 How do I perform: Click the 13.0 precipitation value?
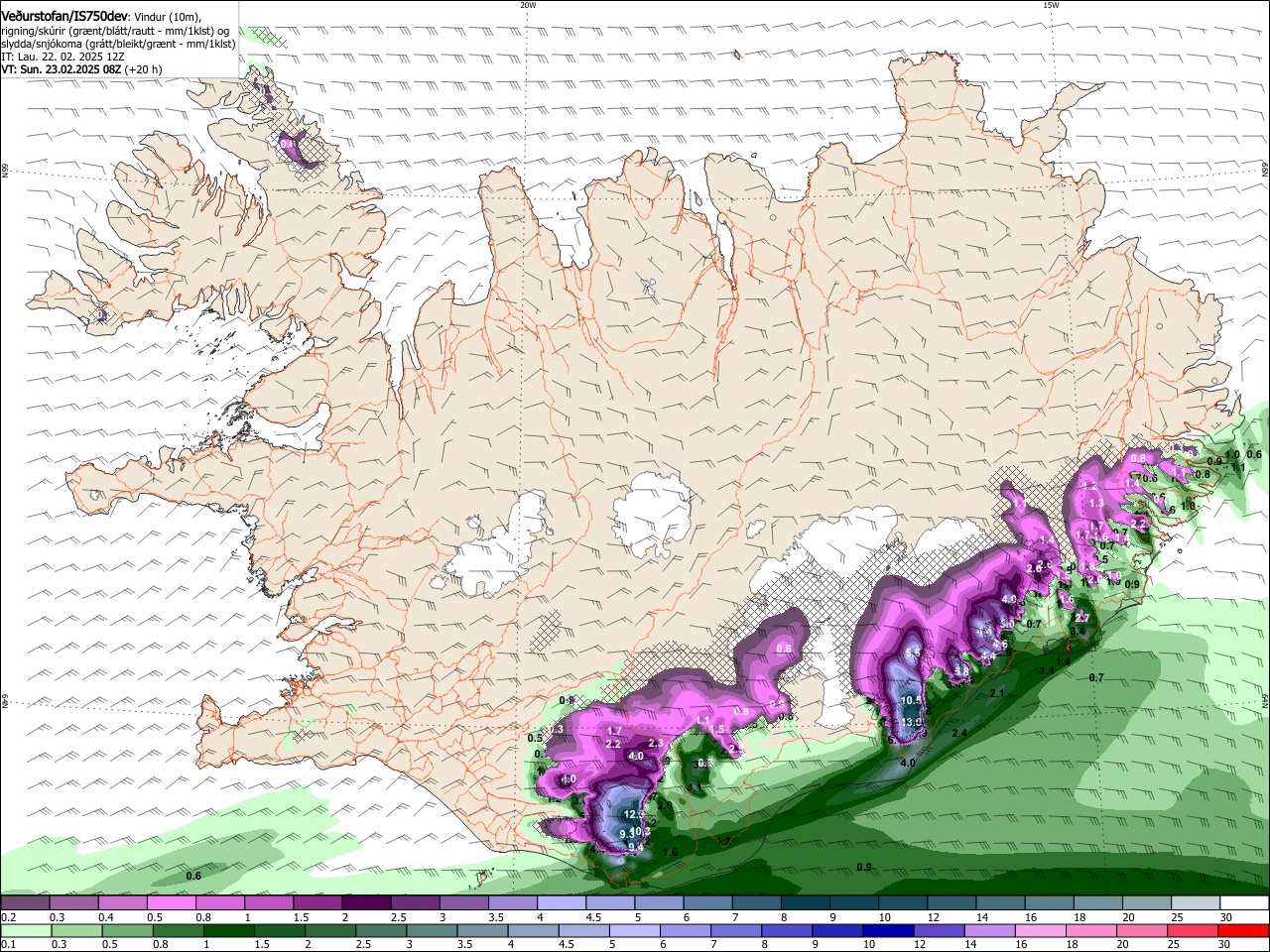911,722
